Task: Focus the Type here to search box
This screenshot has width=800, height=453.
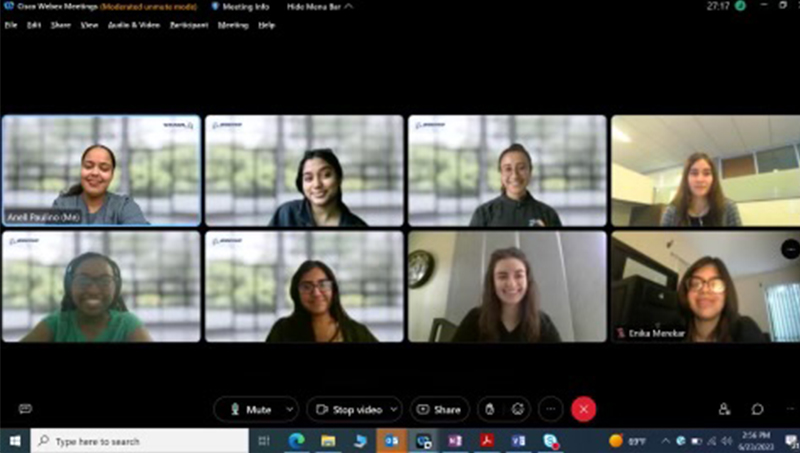Action: click(140, 441)
